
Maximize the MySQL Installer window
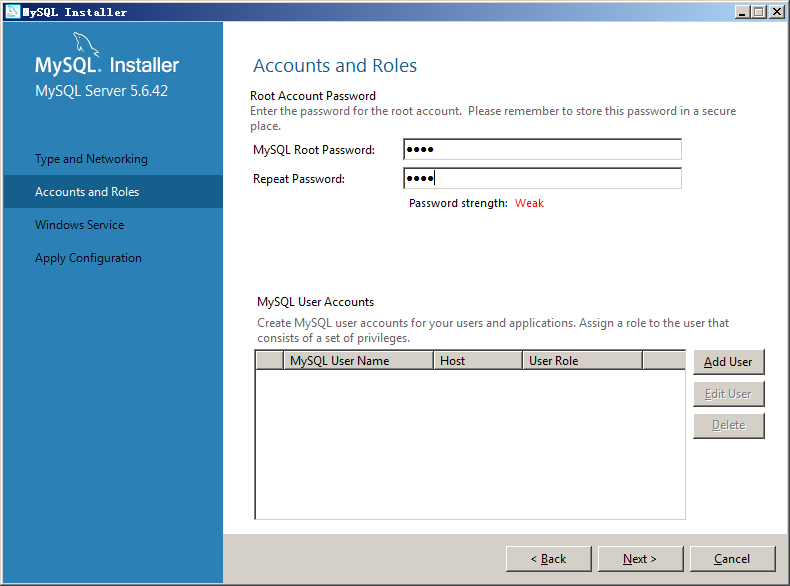[758, 12]
